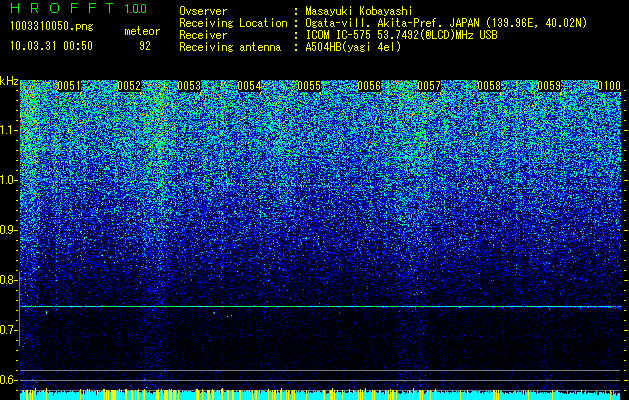Image resolution: width=629 pixels, height=400 pixels.
Task: Click the Ogata-vill. Akita-Pref. JAPAN location text
Action: [x=446, y=23]
